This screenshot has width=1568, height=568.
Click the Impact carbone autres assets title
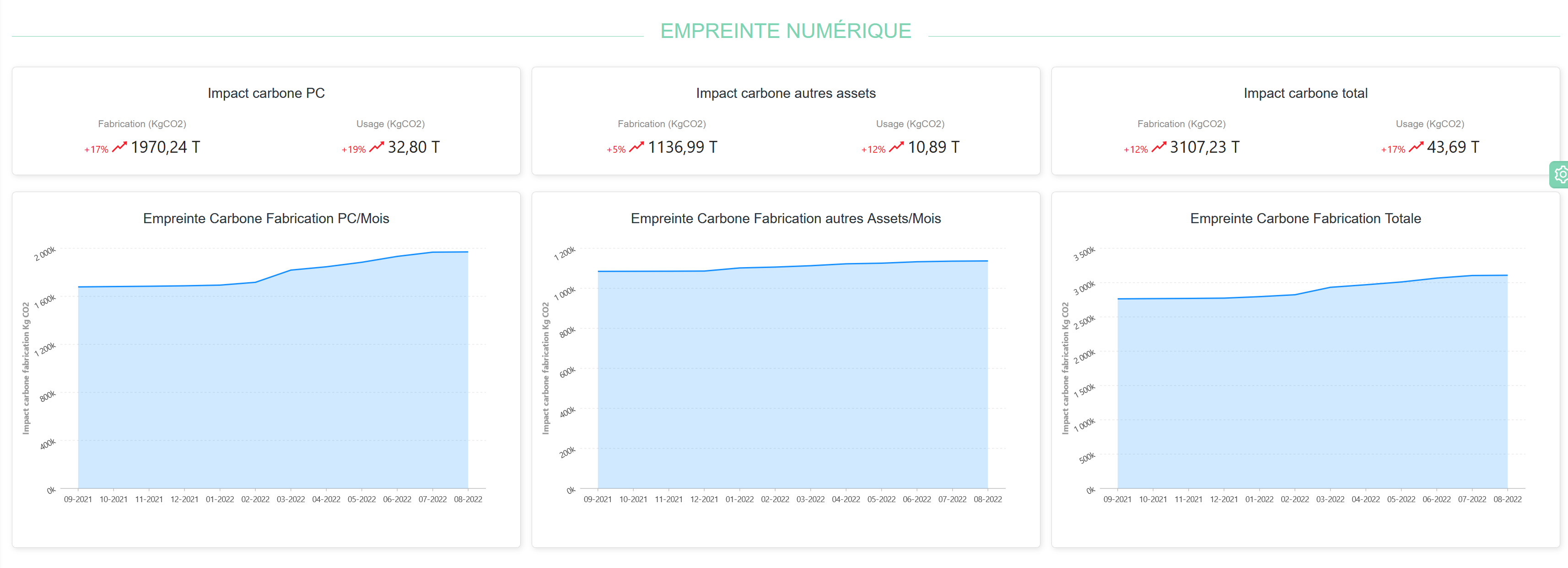point(785,93)
